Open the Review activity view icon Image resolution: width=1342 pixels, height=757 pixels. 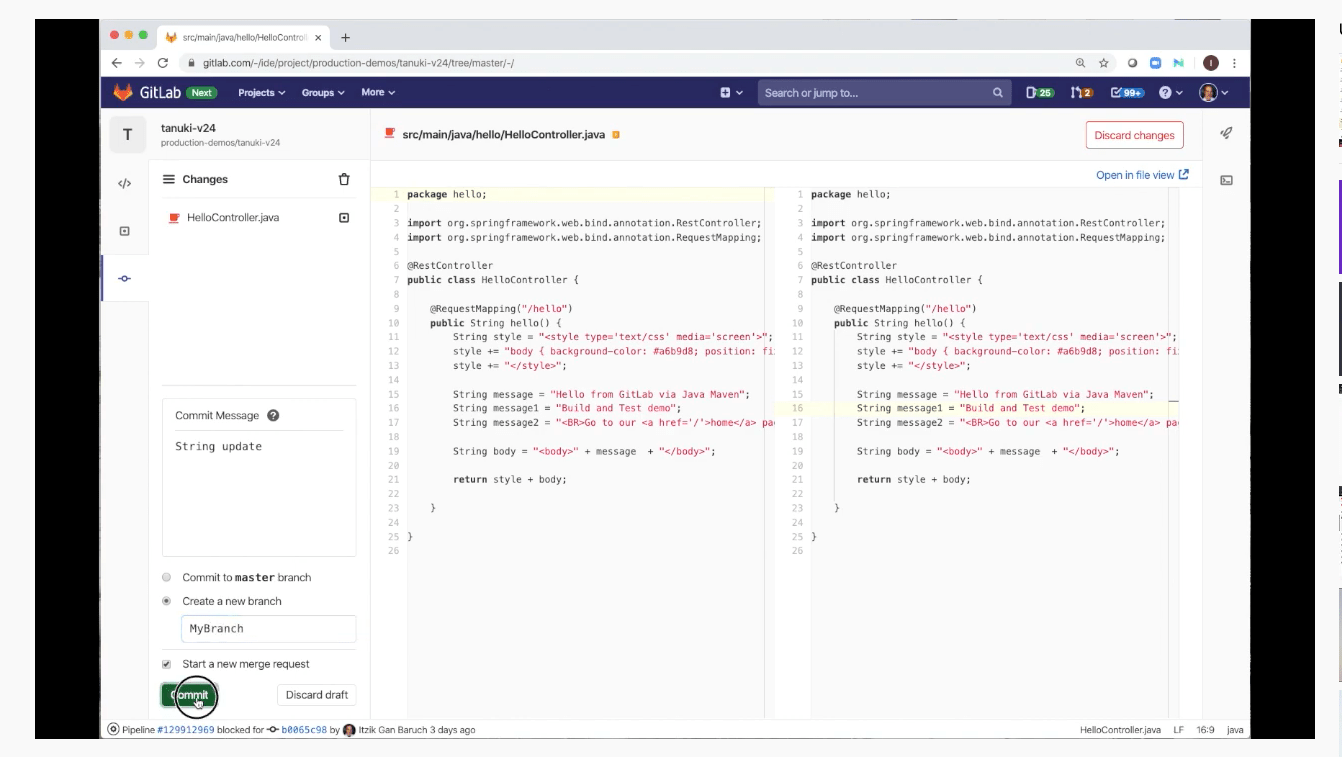pos(125,231)
